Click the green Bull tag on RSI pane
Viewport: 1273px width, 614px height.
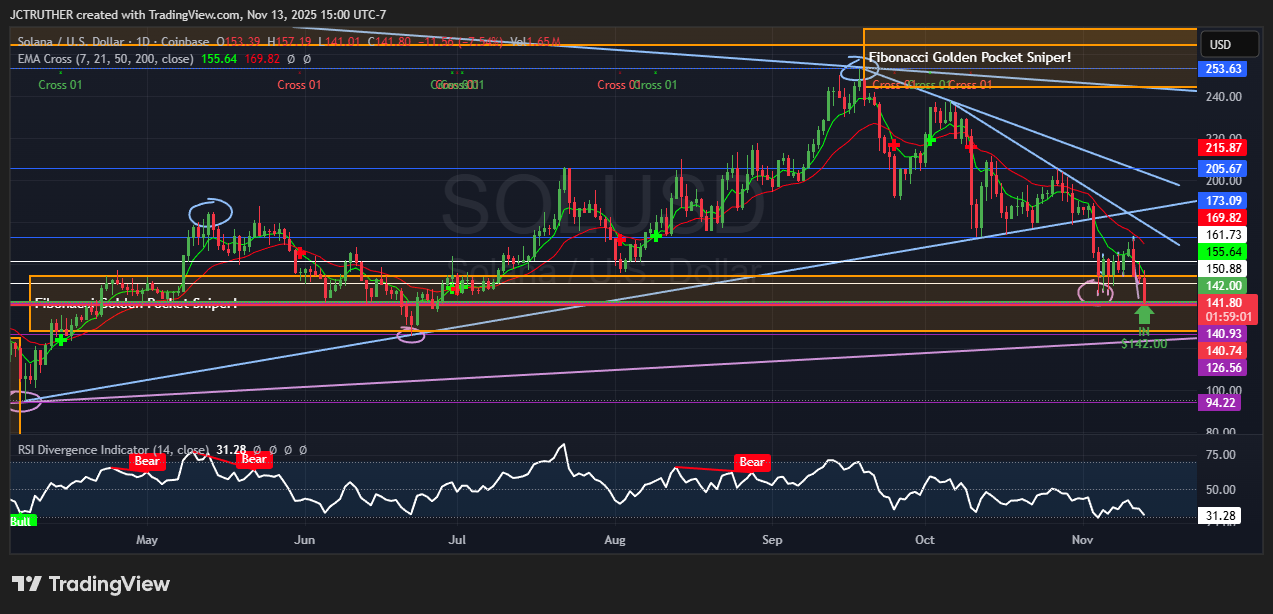22,521
